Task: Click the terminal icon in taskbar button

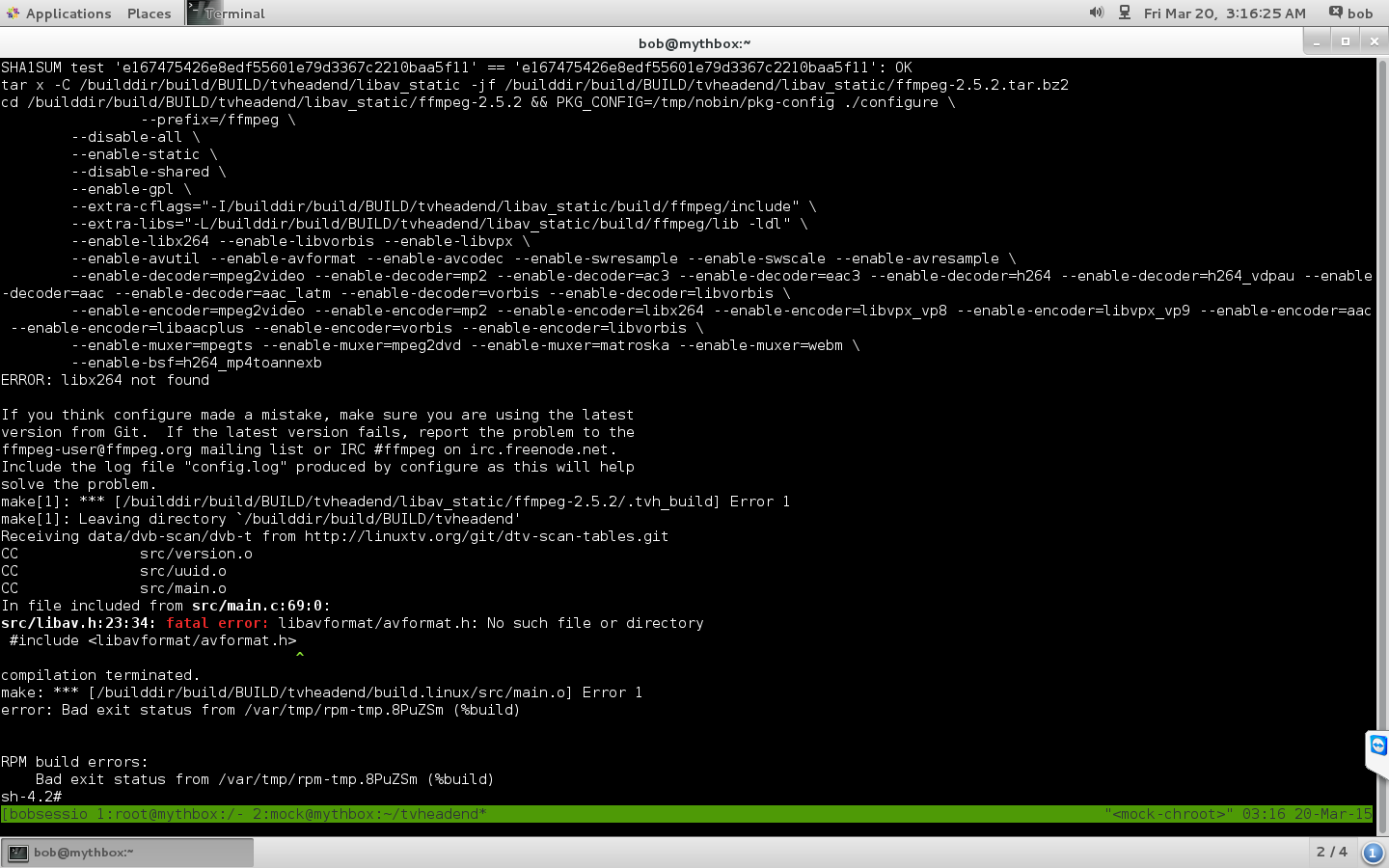Action: pos(17,853)
